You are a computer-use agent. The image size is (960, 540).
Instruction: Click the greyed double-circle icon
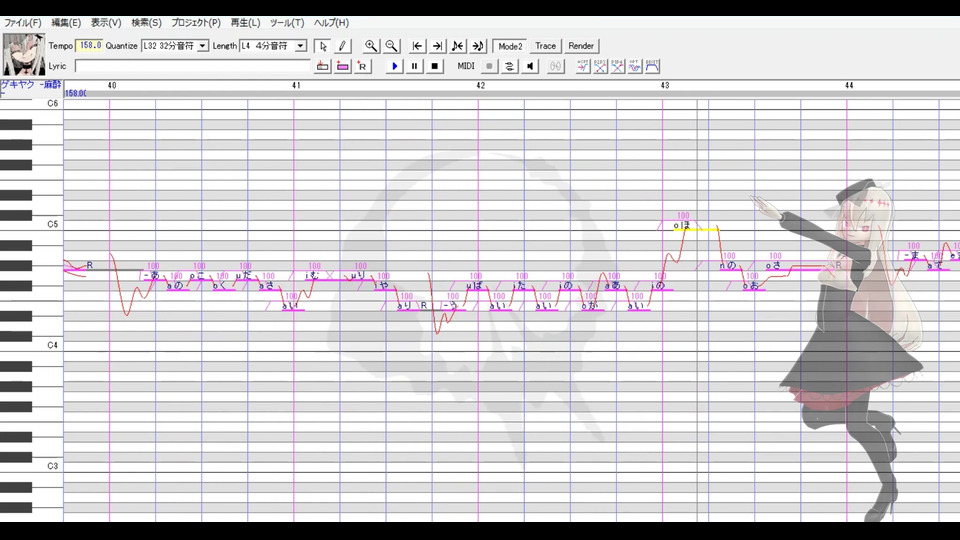[555, 66]
